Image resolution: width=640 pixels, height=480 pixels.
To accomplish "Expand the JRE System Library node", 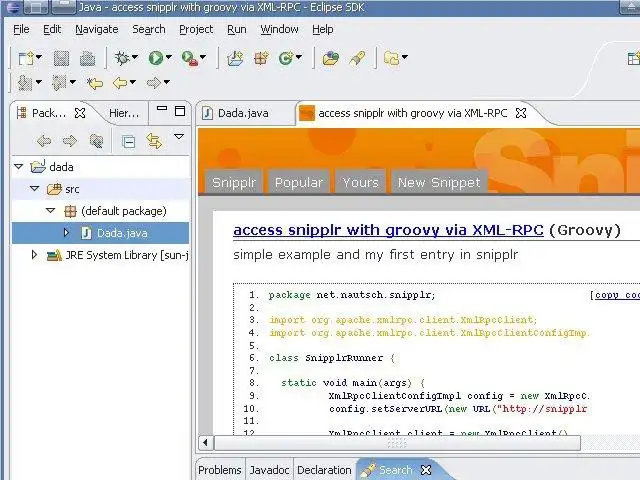I will [x=34, y=255].
